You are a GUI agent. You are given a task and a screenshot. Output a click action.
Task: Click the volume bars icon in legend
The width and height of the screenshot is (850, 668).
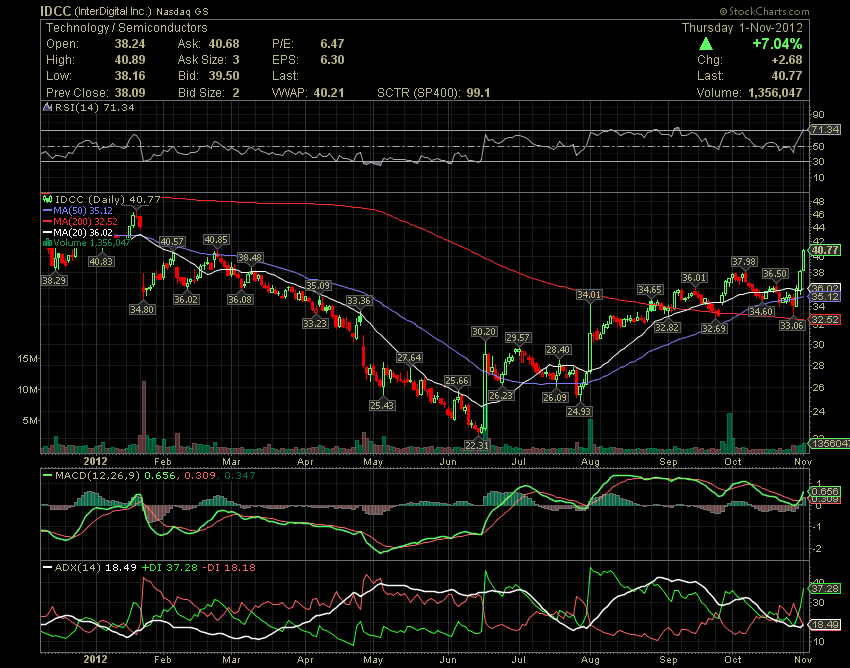click(47, 242)
